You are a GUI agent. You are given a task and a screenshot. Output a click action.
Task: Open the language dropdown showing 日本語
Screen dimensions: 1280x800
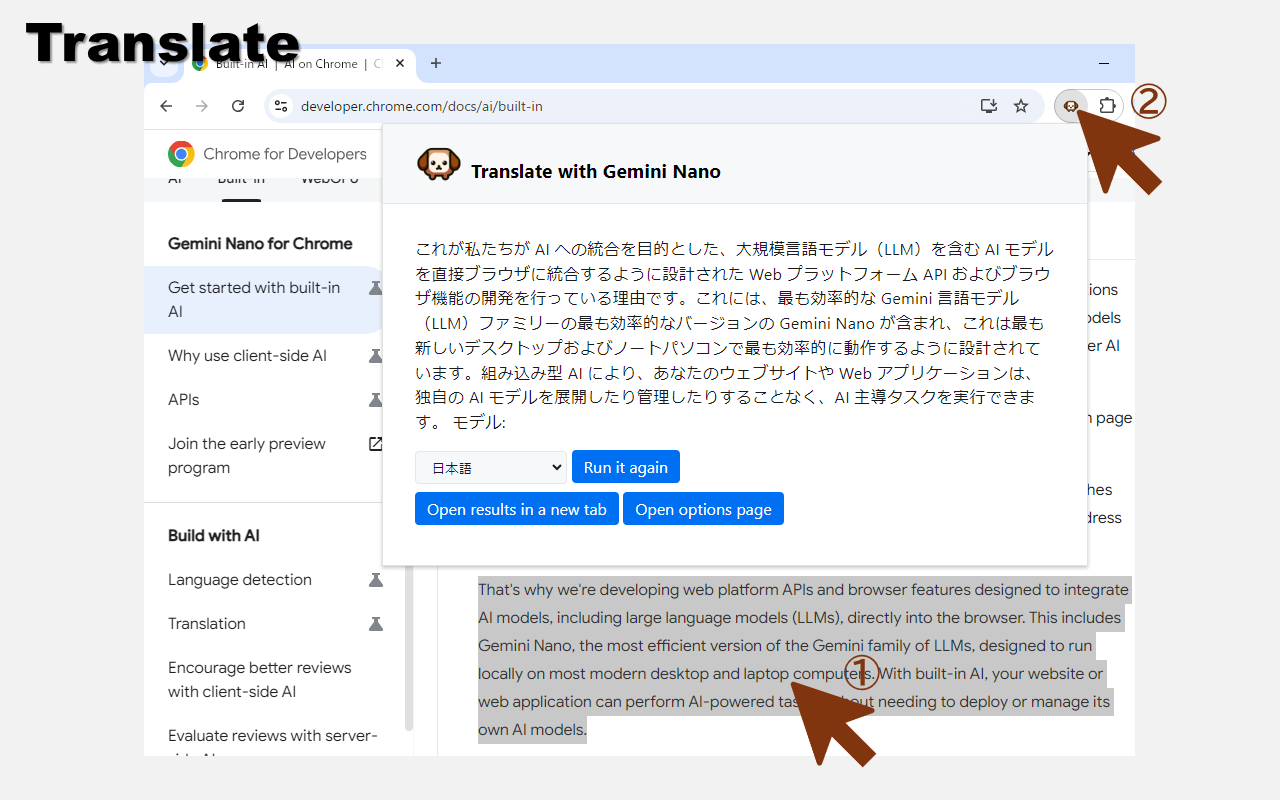pyautogui.click(x=491, y=467)
